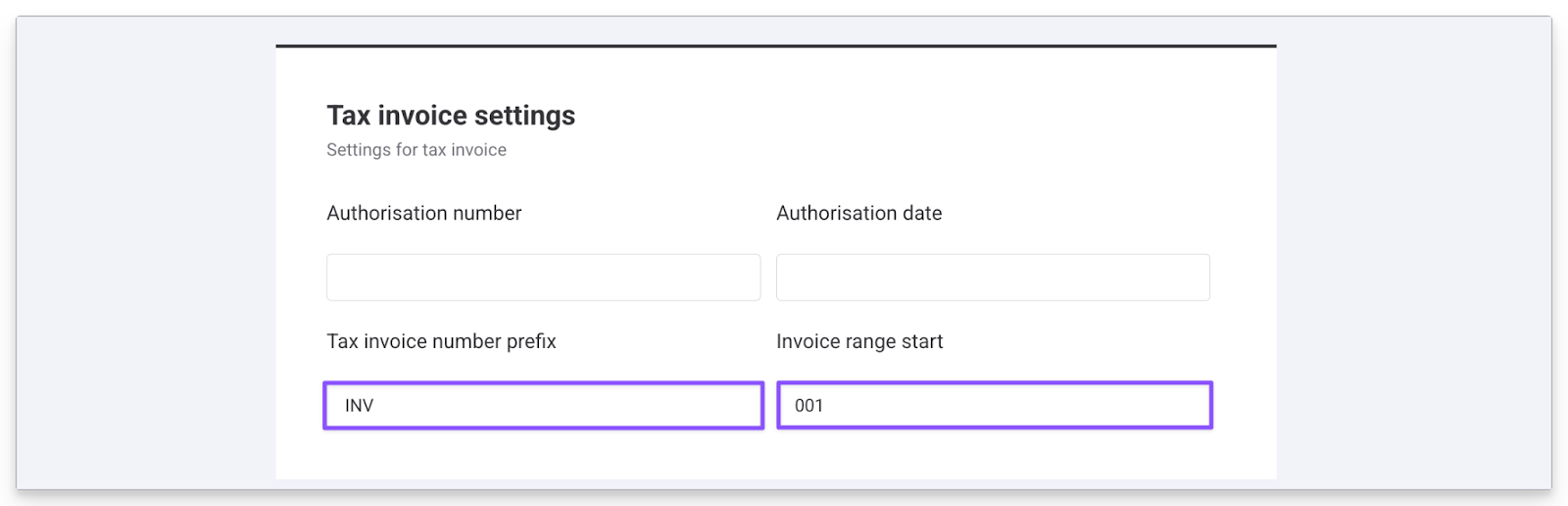Click the "Authorisation number" label
This screenshot has height=506, width=1568.
coord(423,214)
